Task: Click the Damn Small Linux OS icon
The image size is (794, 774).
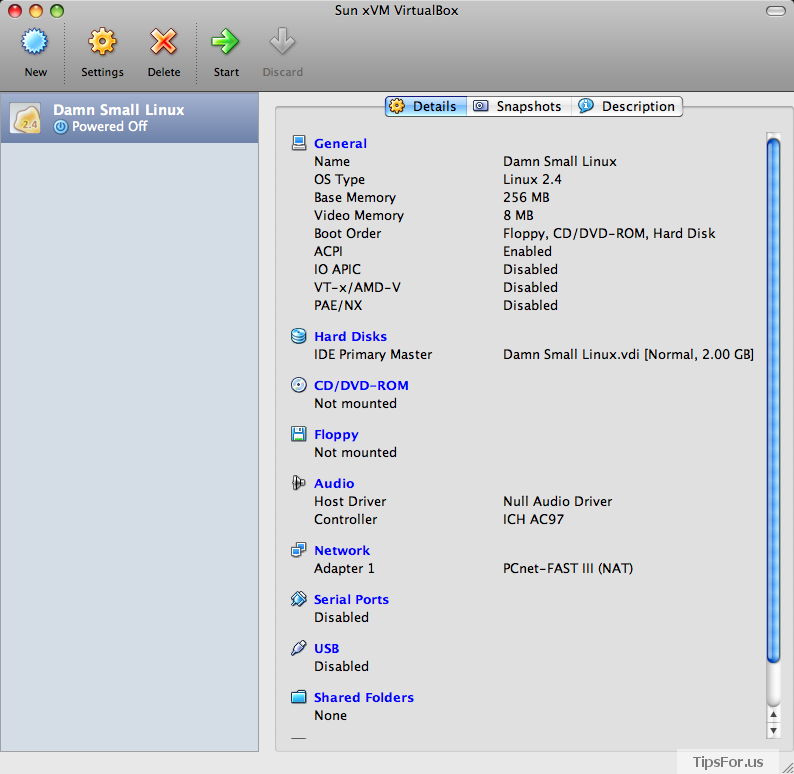Action: tap(26, 118)
